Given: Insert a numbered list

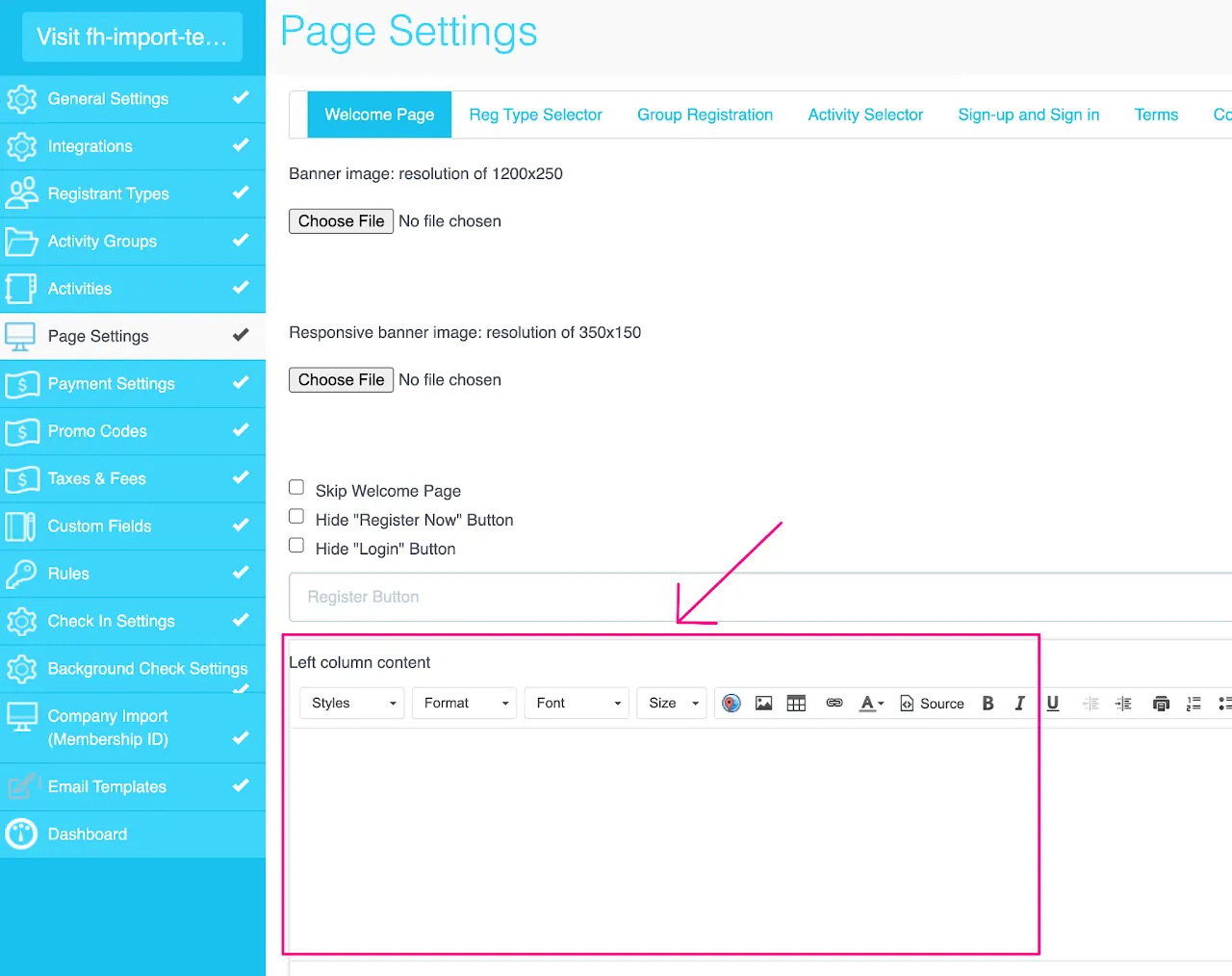Looking at the screenshot, I should (1193, 704).
